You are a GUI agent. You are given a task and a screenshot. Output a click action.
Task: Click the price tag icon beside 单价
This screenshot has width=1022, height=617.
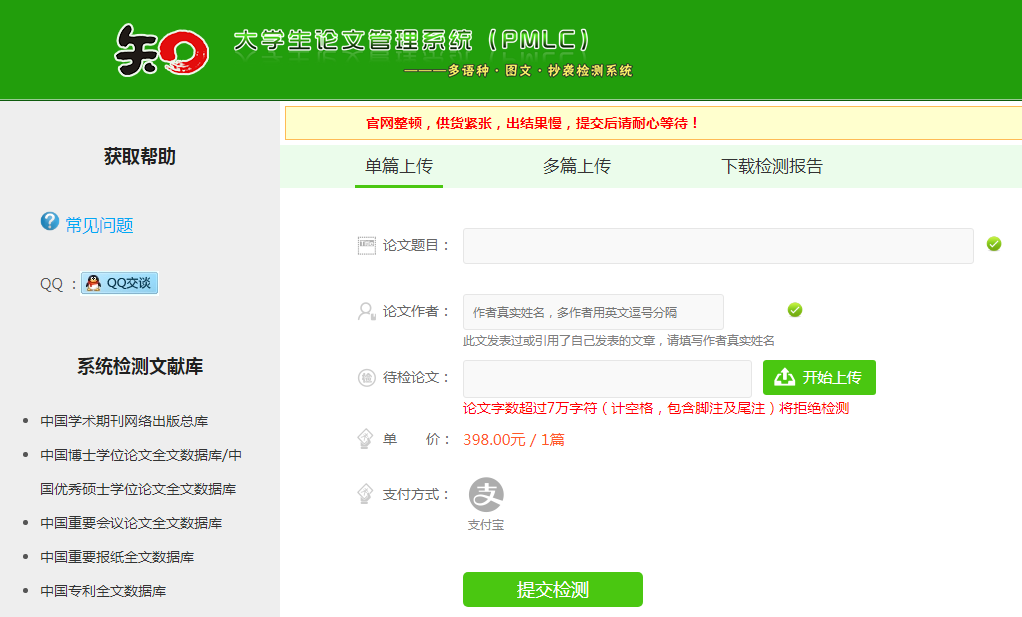point(366,439)
